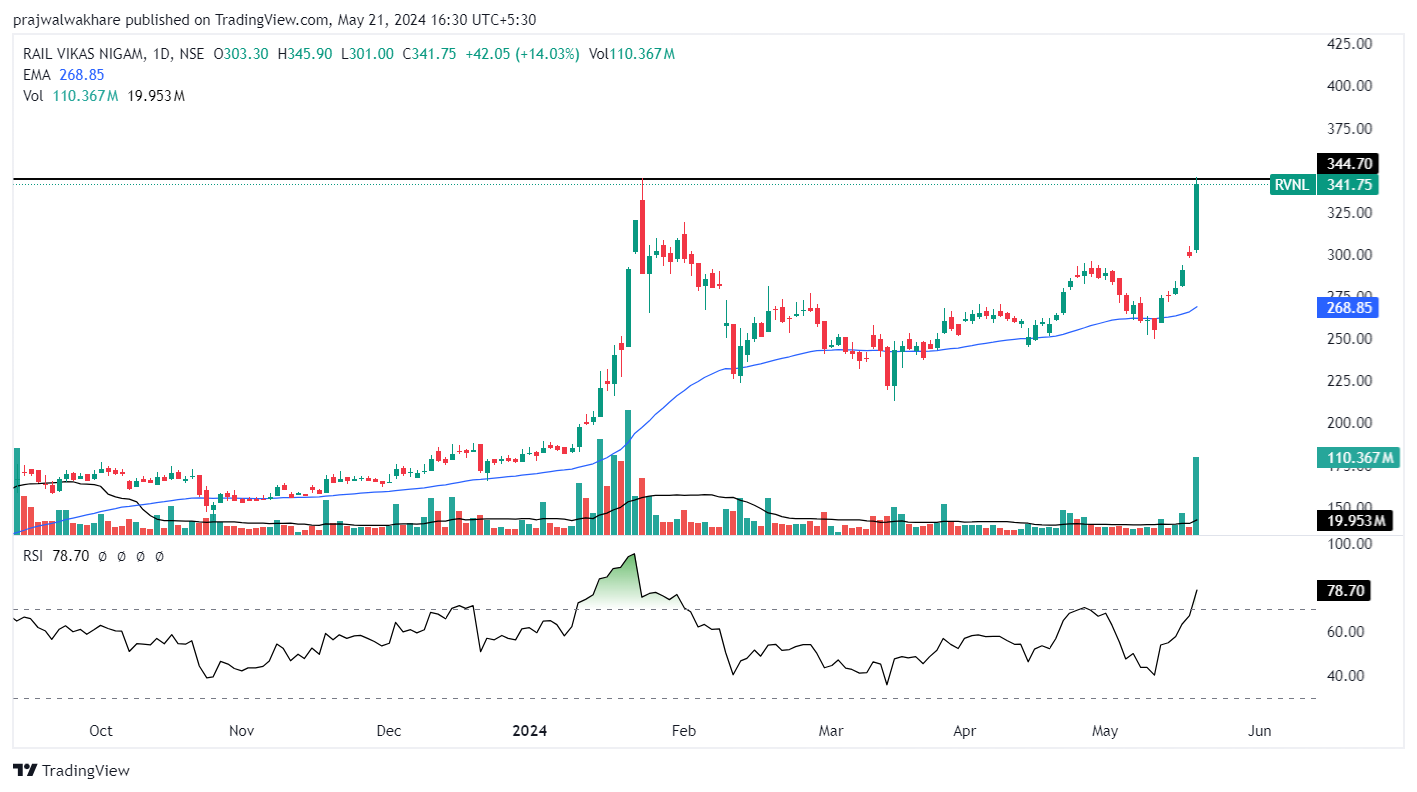The height and width of the screenshot is (792, 1417).
Task: Click the blue 268.85 EMA axis label
Action: (x=1348, y=308)
